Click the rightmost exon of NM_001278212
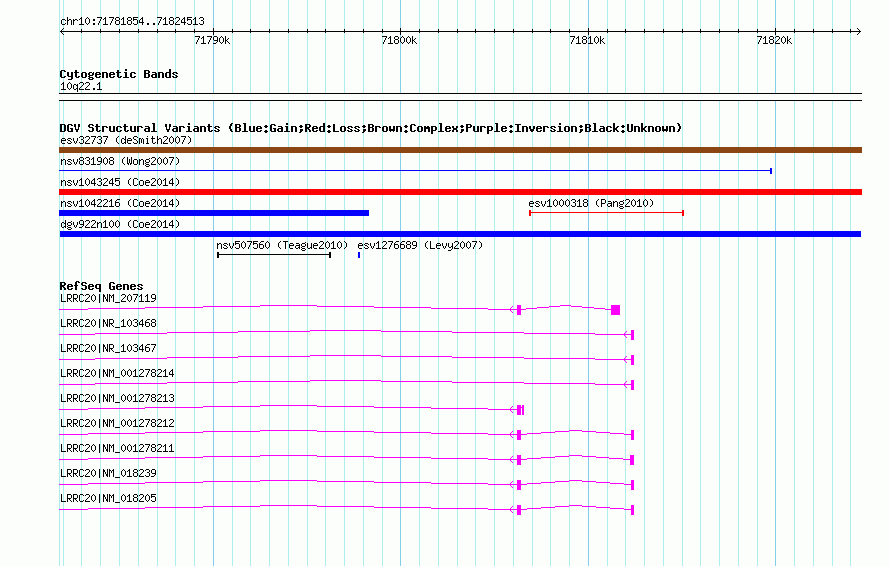 point(632,435)
